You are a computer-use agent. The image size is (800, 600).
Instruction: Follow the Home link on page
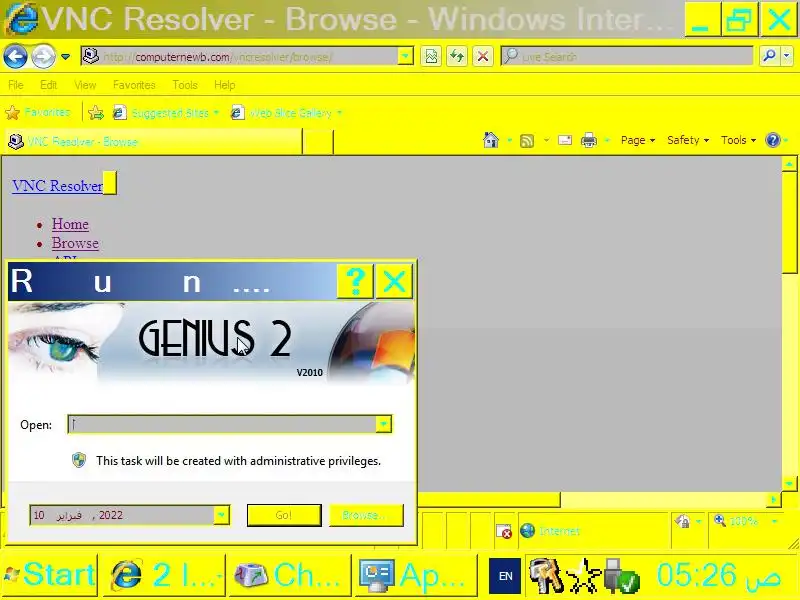70,224
